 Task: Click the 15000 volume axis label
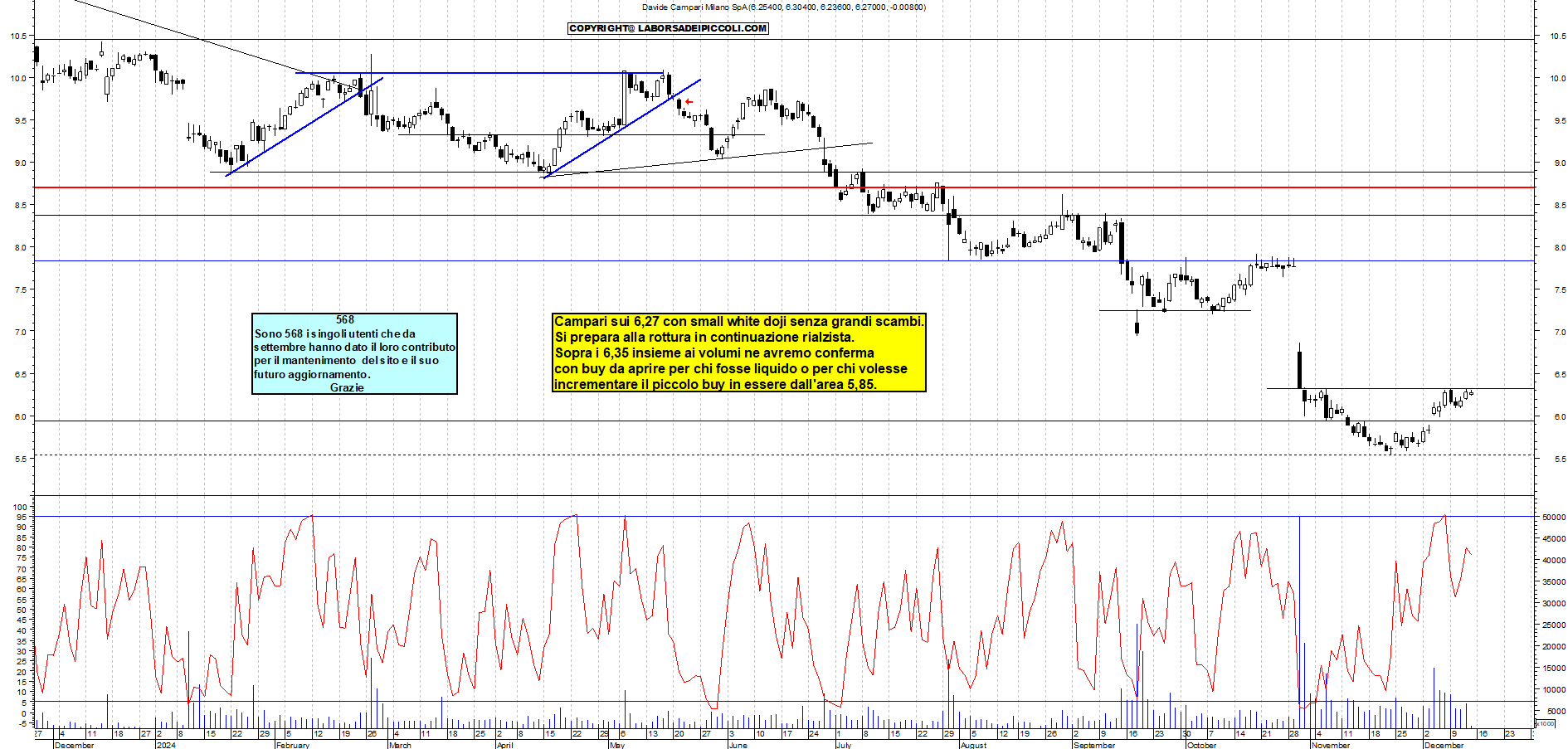pos(1554,668)
